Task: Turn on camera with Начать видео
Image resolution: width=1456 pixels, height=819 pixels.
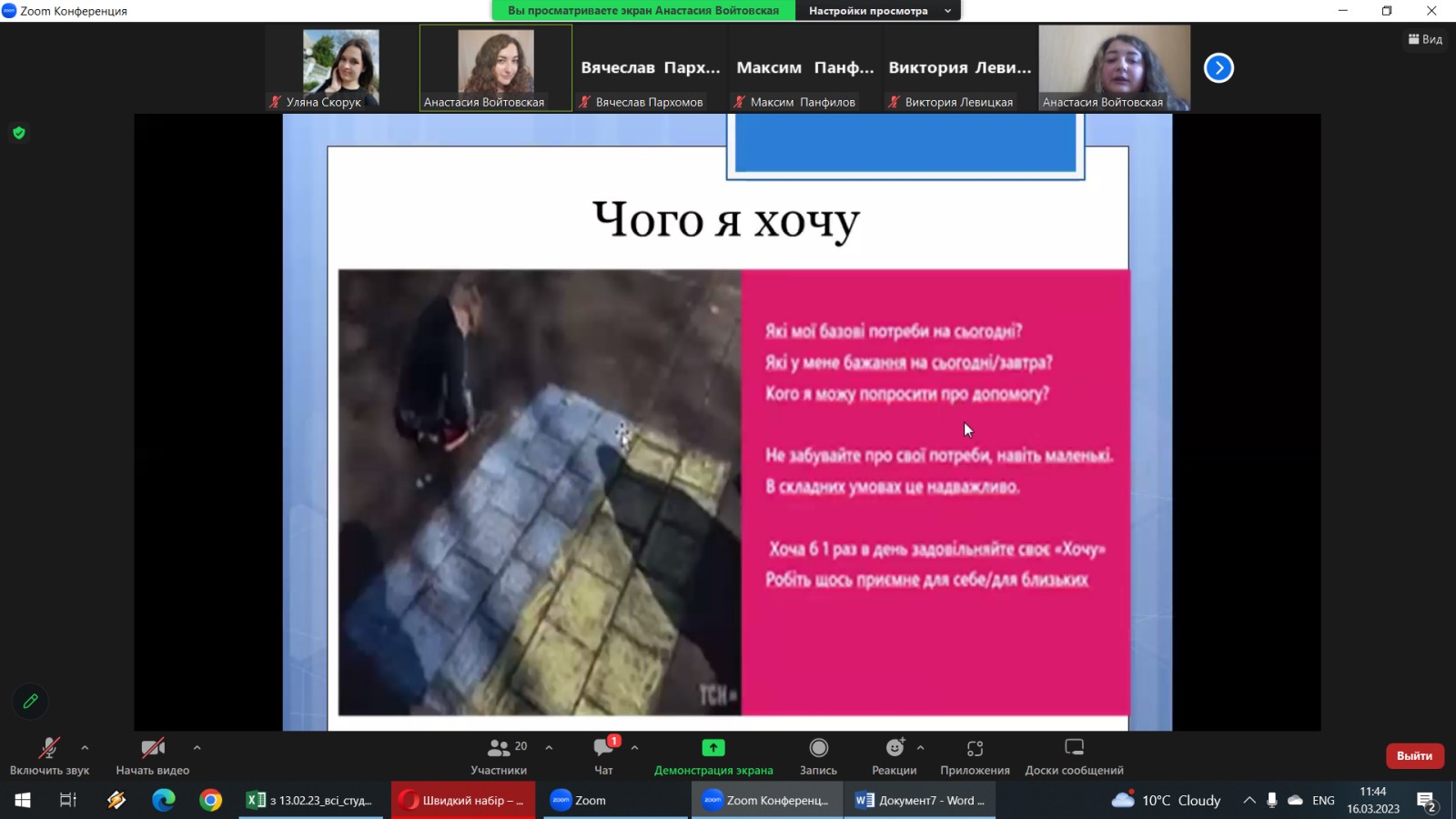Action: pos(152,748)
